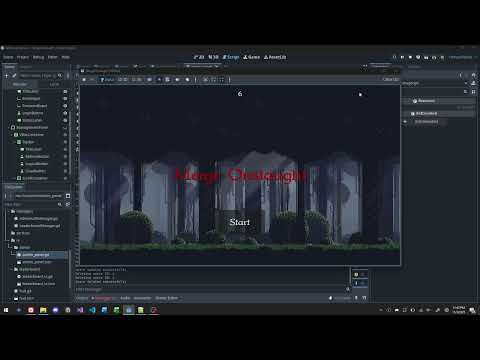Open the Import dock tab

[26, 67]
